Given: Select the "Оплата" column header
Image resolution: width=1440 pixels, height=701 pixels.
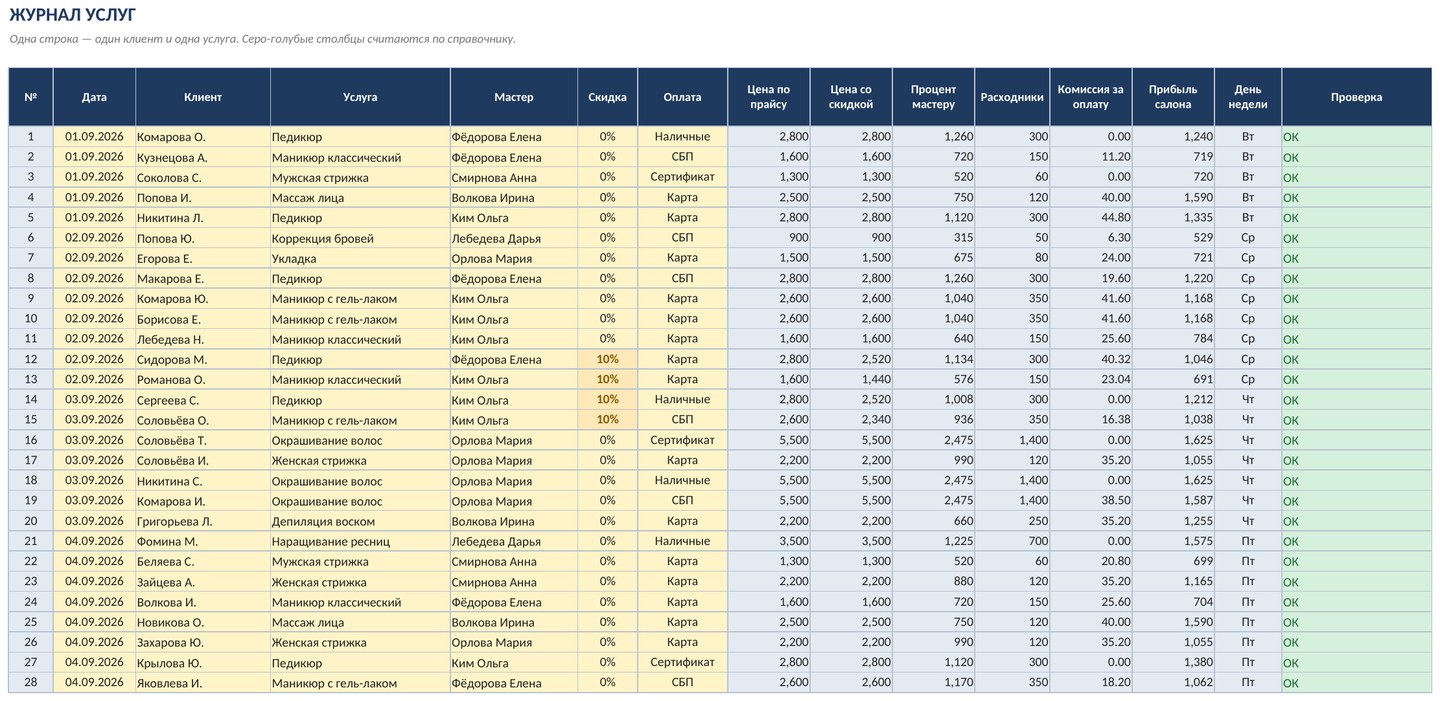Looking at the screenshot, I should point(682,97).
